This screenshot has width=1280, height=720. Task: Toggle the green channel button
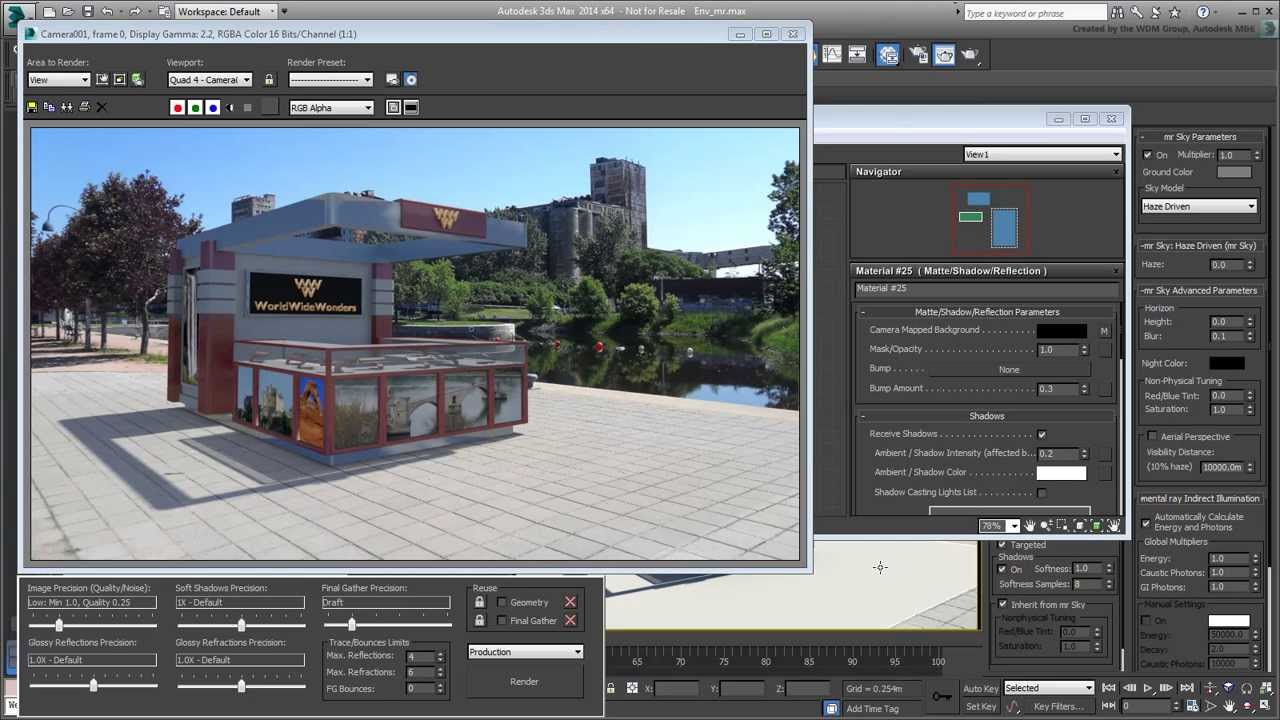195,108
